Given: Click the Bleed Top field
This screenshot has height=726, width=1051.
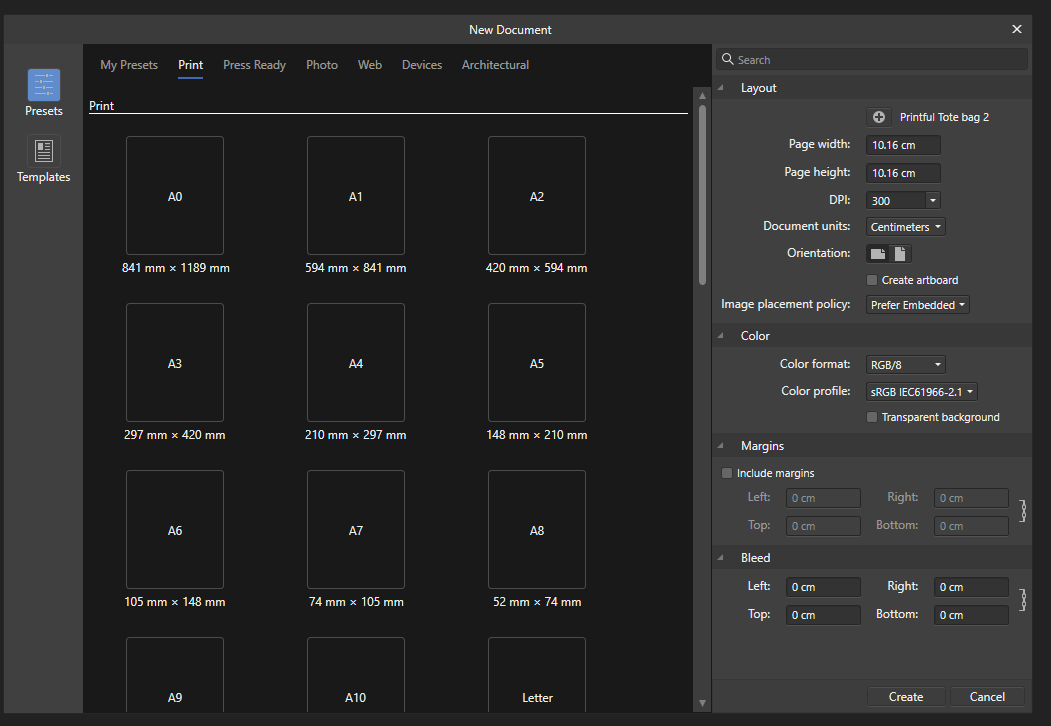Looking at the screenshot, I should (823, 615).
